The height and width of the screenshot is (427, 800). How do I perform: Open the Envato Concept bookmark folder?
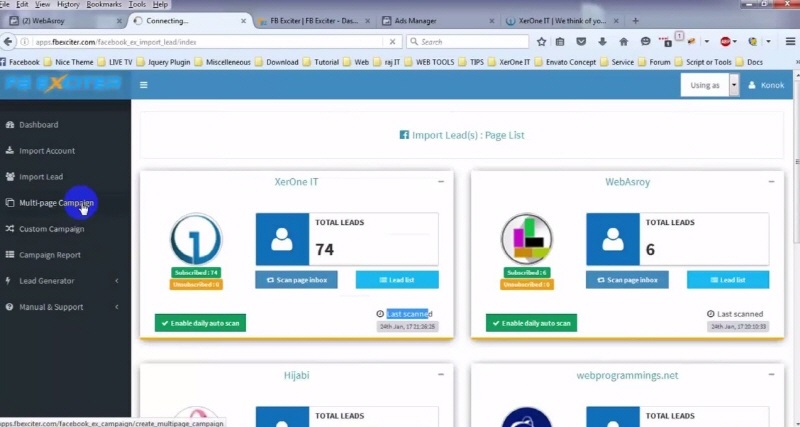[565, 62]
